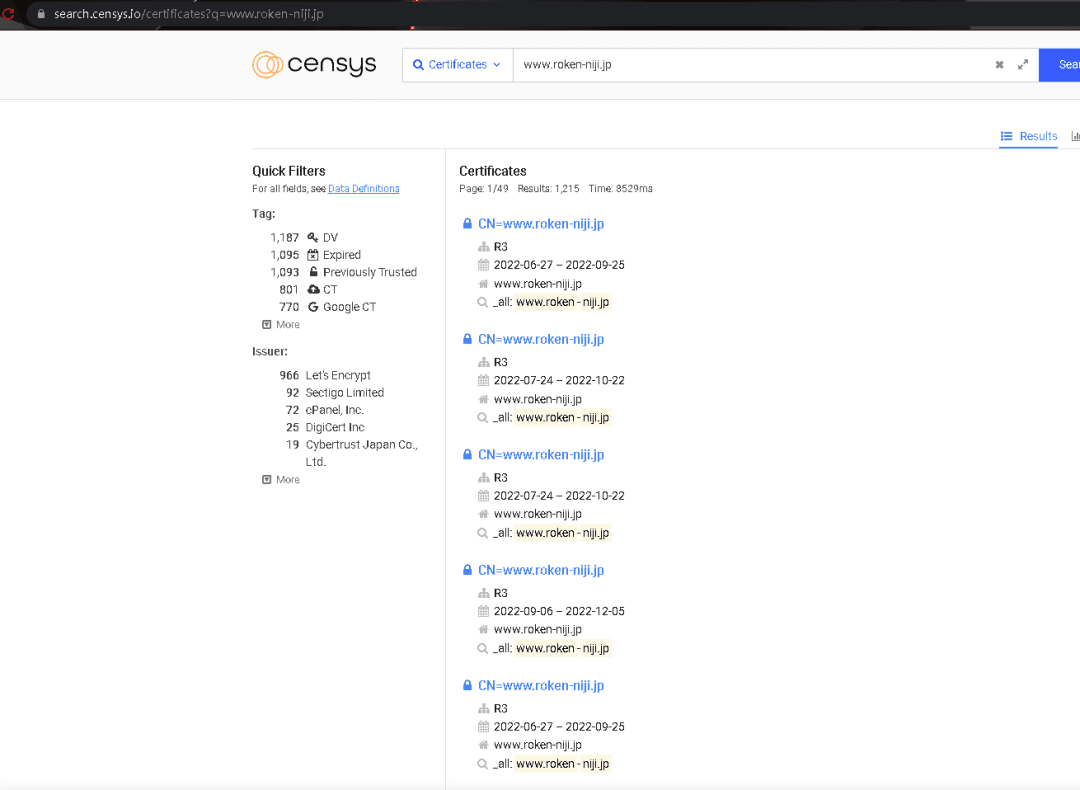Filter by the Expired tag
The image size is (1080, 790).
point(342,255)
